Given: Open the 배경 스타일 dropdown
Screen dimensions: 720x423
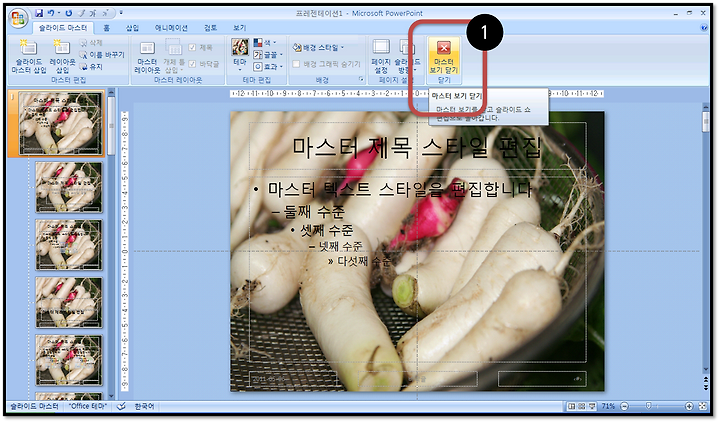Looking at the screenshot, I should [x=319, y=47].
